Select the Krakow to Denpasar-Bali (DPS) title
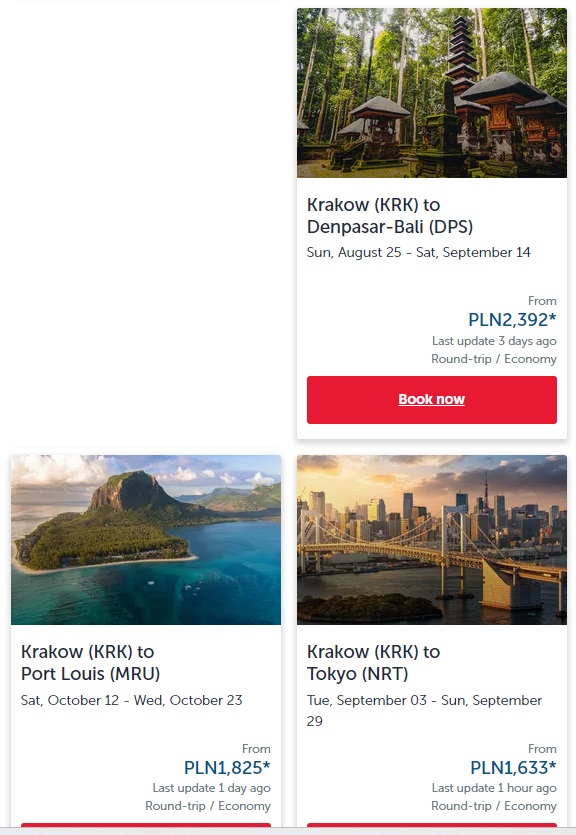The height and width of the screenshot is (835, 576). [x=390, y=216]
